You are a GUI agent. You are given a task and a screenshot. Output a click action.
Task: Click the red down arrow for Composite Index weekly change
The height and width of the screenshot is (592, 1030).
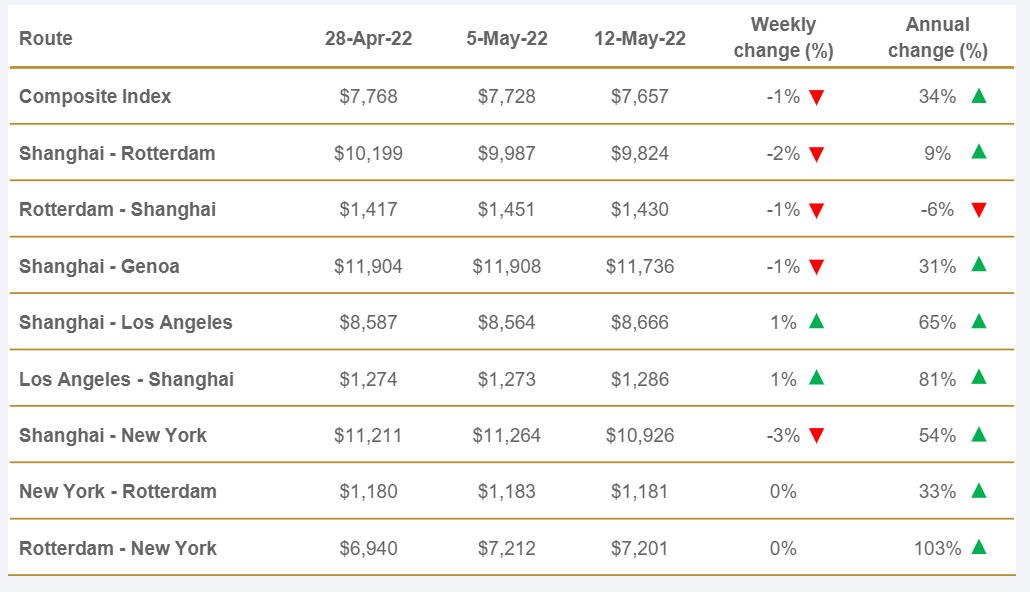point(816,97)
